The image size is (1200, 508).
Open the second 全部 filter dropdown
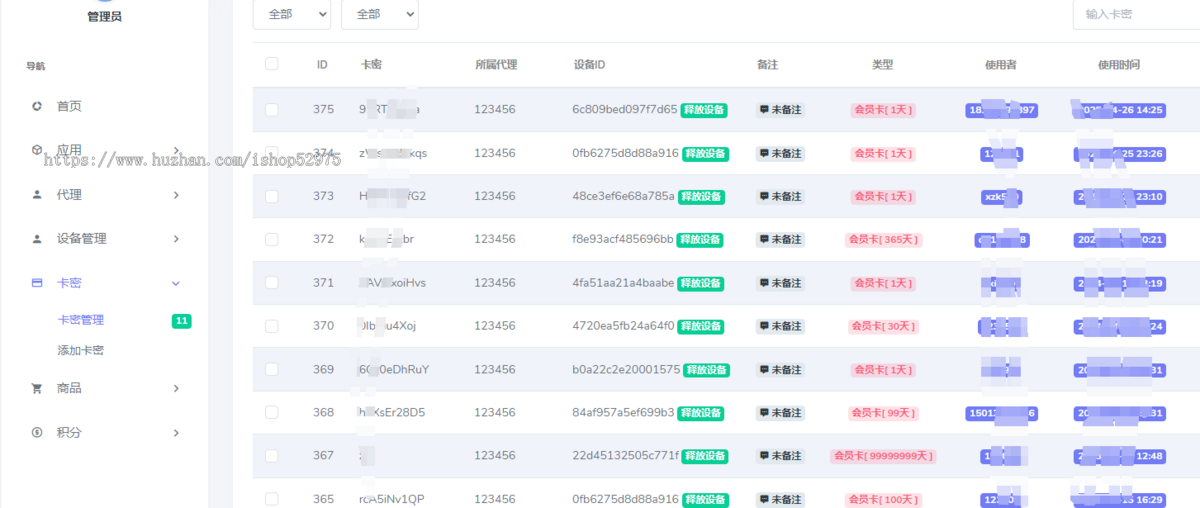(x=380, y=14)
